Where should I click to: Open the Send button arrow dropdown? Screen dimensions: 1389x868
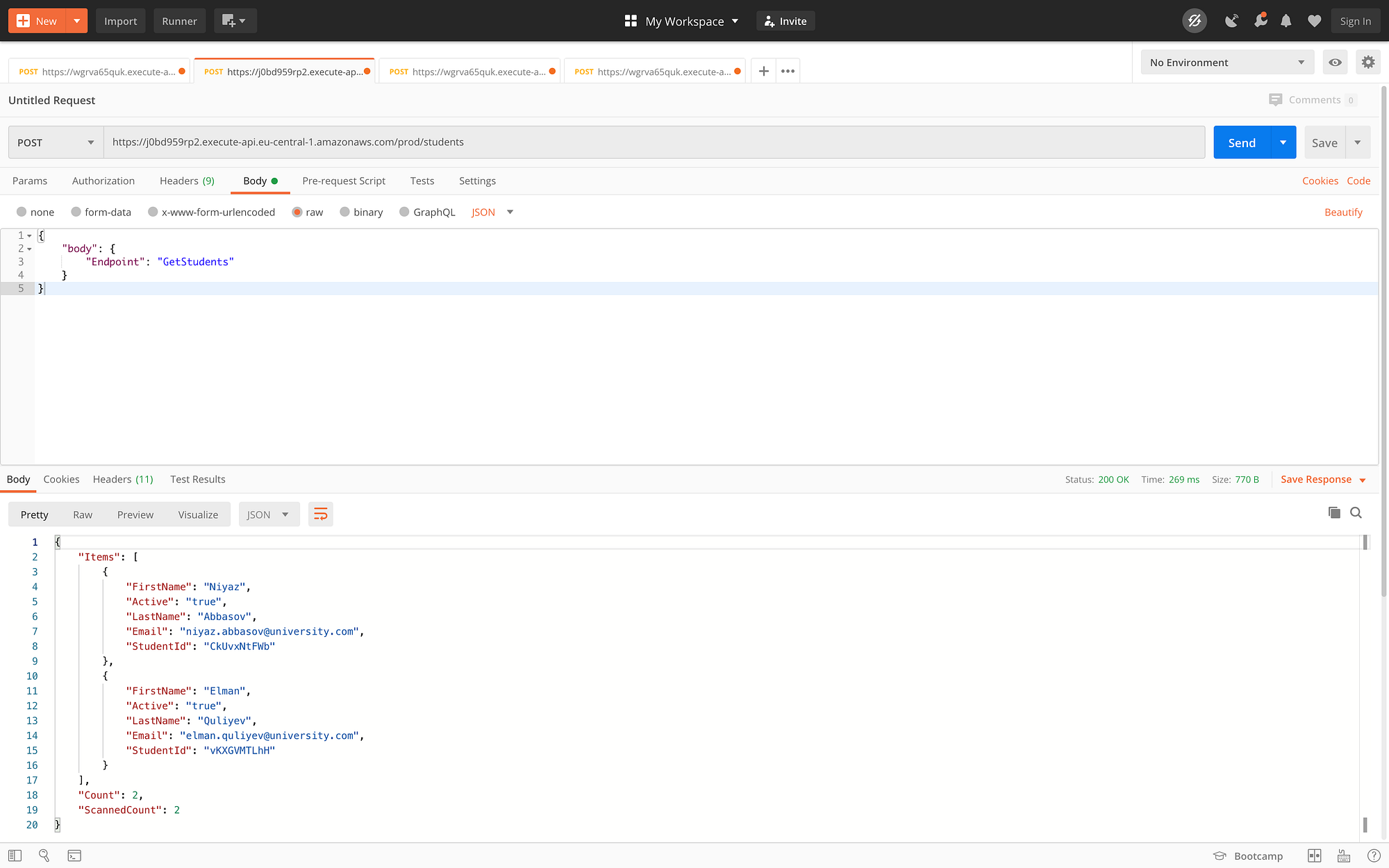pyautogui.click(x=1283, y=142)
